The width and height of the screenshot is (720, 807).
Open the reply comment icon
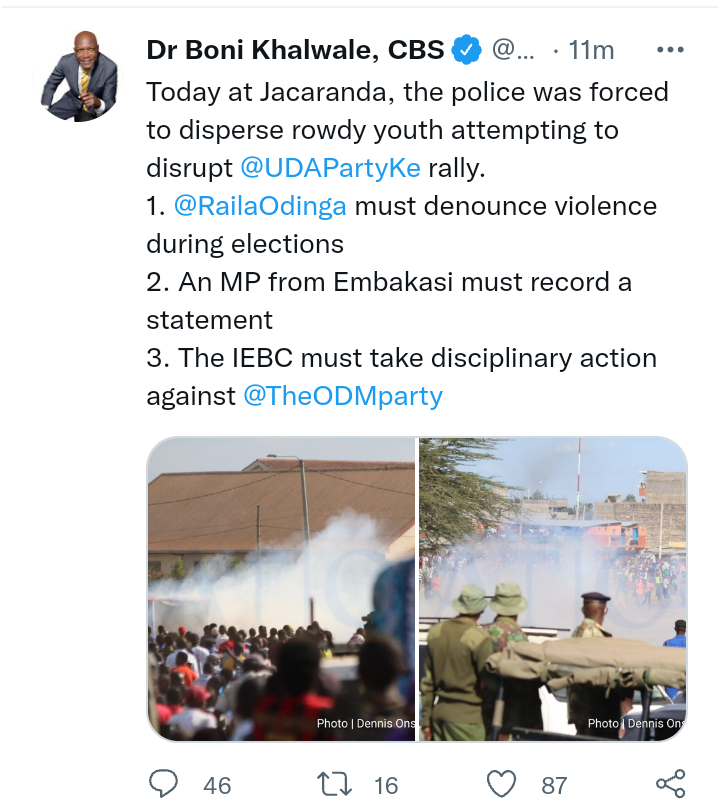[x=163, y=784]
